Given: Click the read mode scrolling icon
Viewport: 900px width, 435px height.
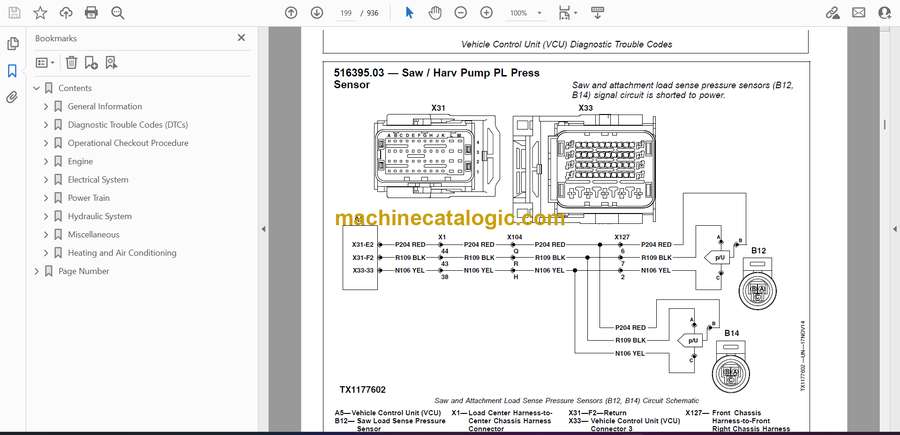Looking at the screenshot, I should [x=598, y=13].
